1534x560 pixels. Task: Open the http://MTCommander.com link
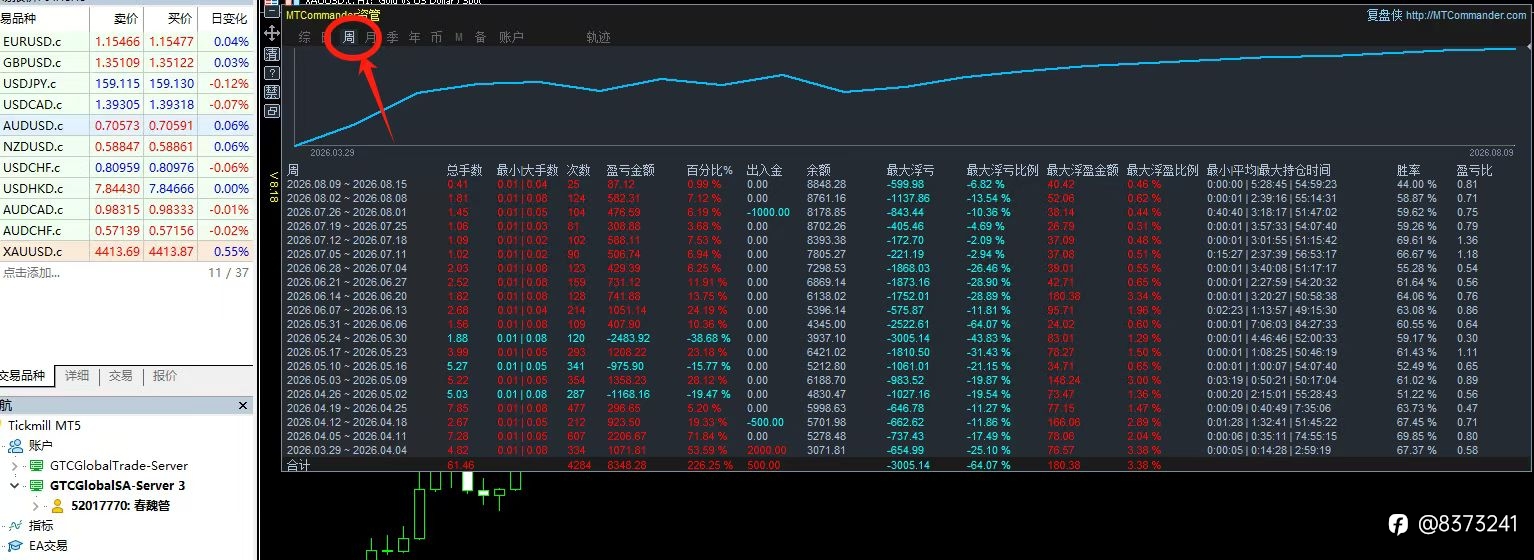click(x=1465, y=16)
